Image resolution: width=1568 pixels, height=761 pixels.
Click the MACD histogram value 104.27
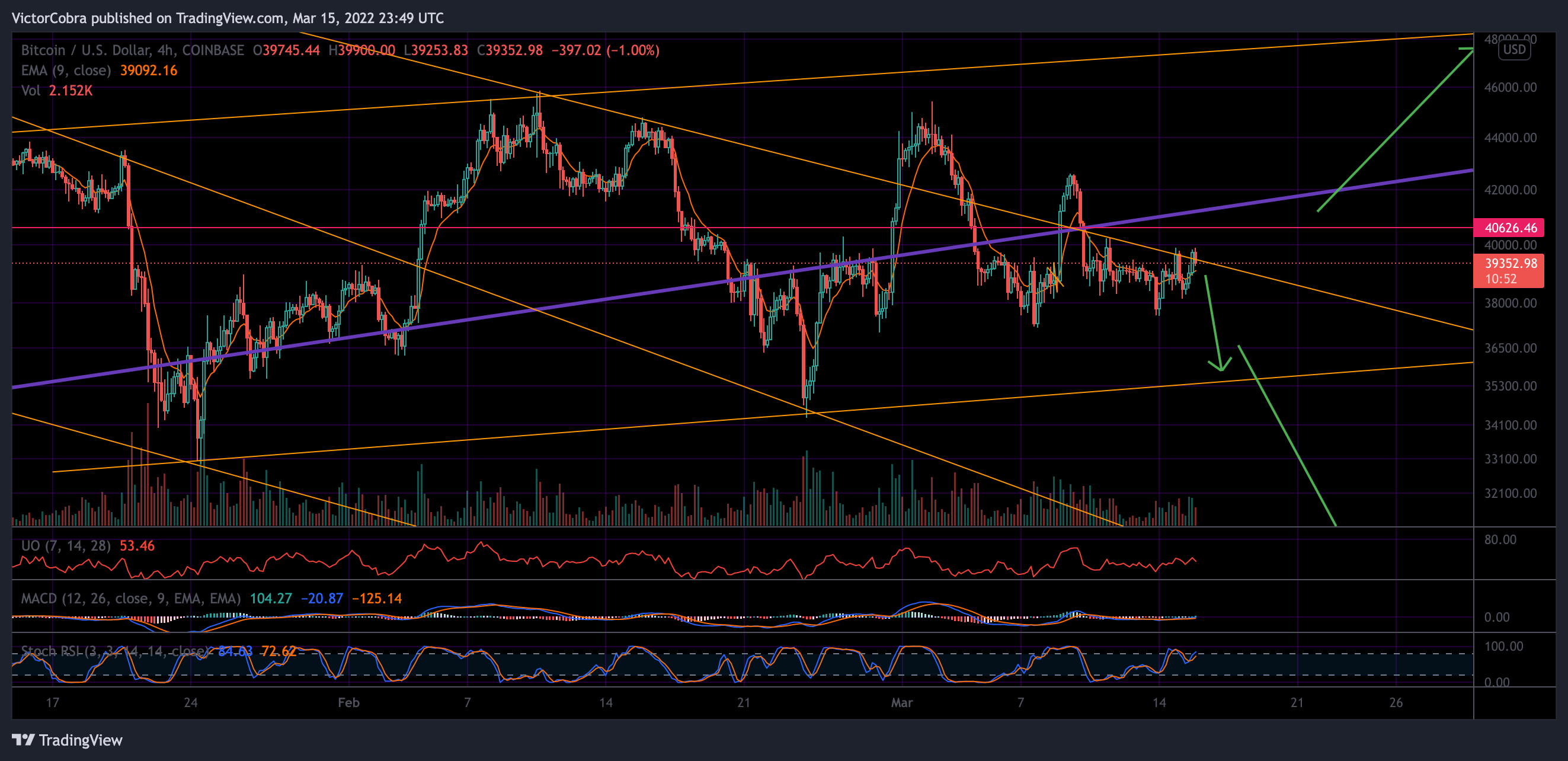pos(271,599)
